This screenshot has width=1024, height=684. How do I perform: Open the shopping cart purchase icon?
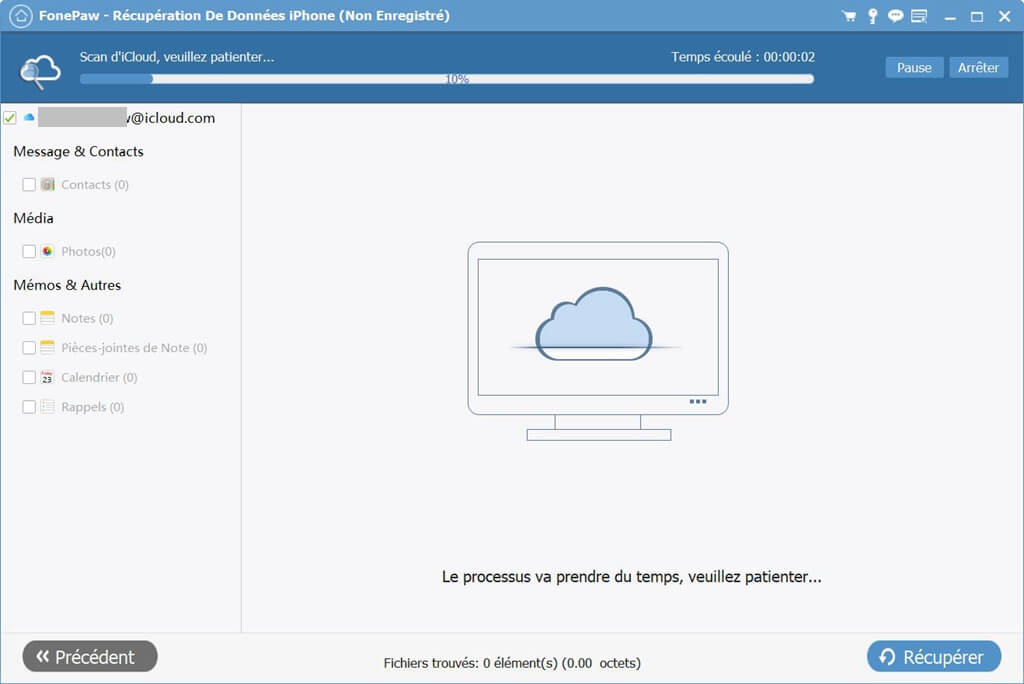849,16
